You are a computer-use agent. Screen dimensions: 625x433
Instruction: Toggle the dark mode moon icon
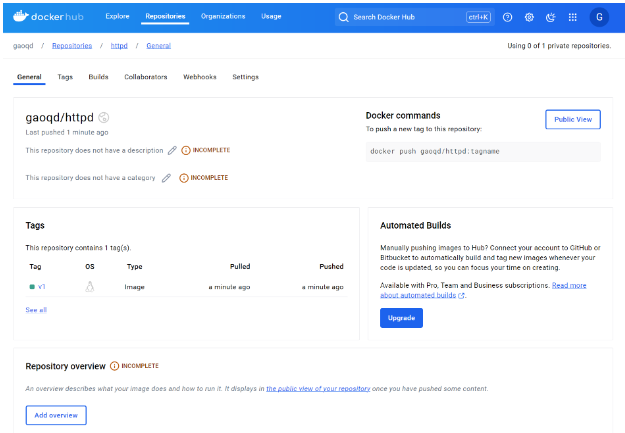pos(550,17)
